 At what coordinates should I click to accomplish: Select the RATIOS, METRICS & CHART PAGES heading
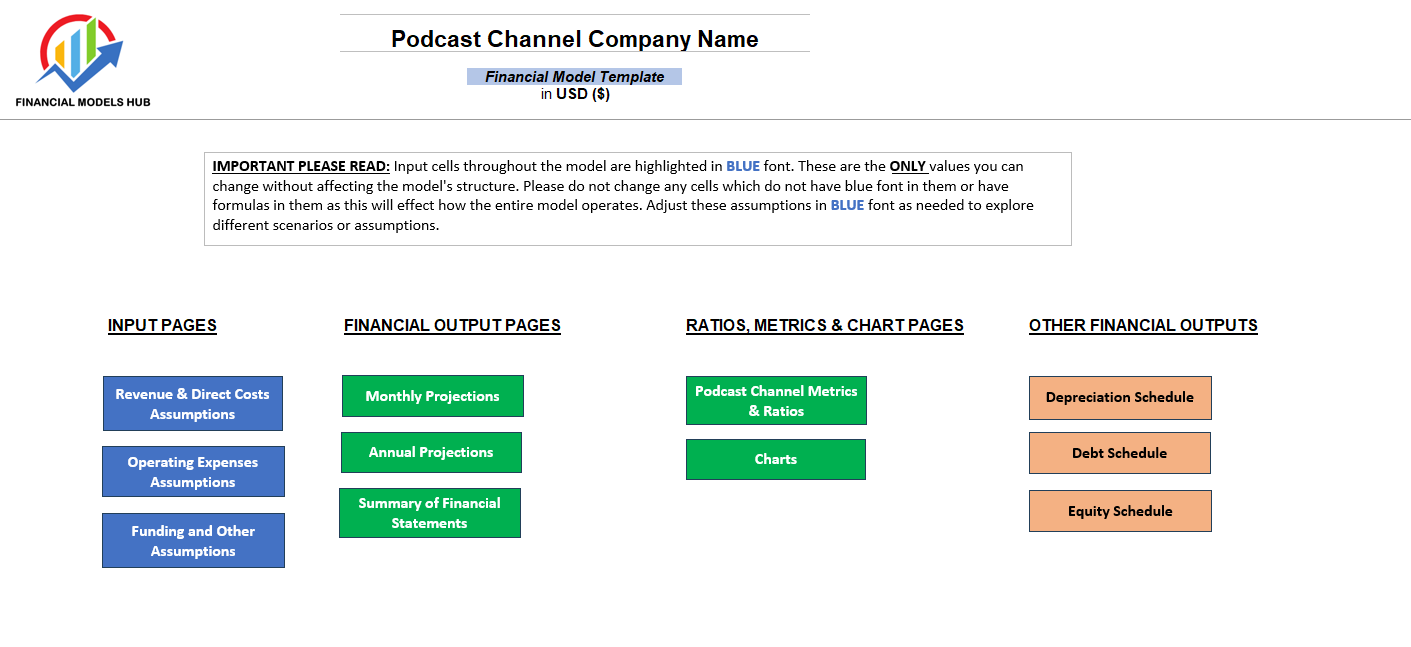[x=825, y=325]
